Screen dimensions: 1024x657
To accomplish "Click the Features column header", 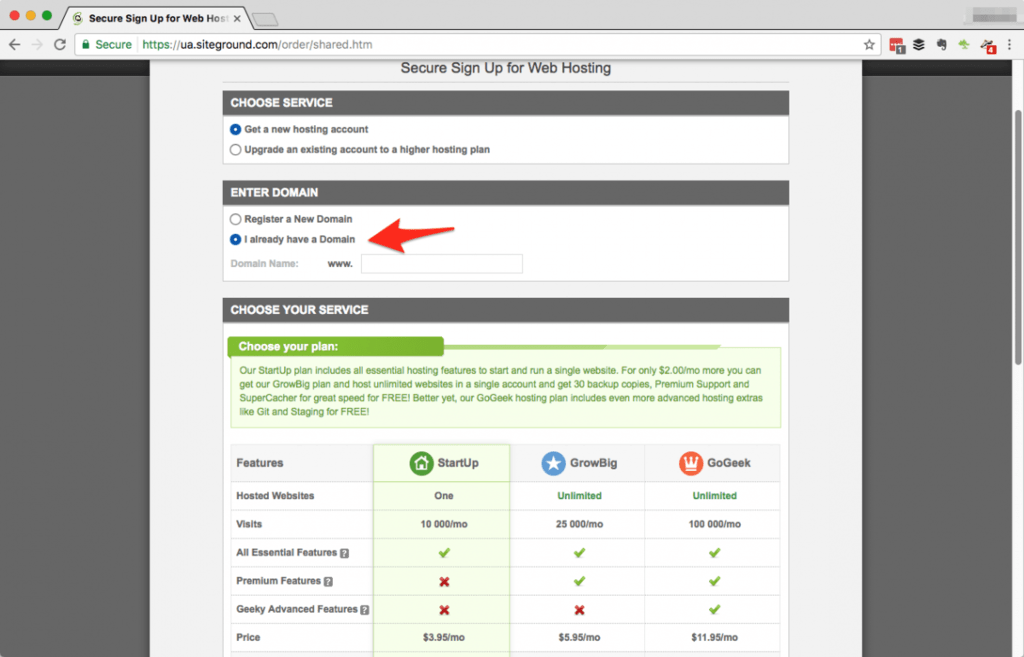I will 260,463.
